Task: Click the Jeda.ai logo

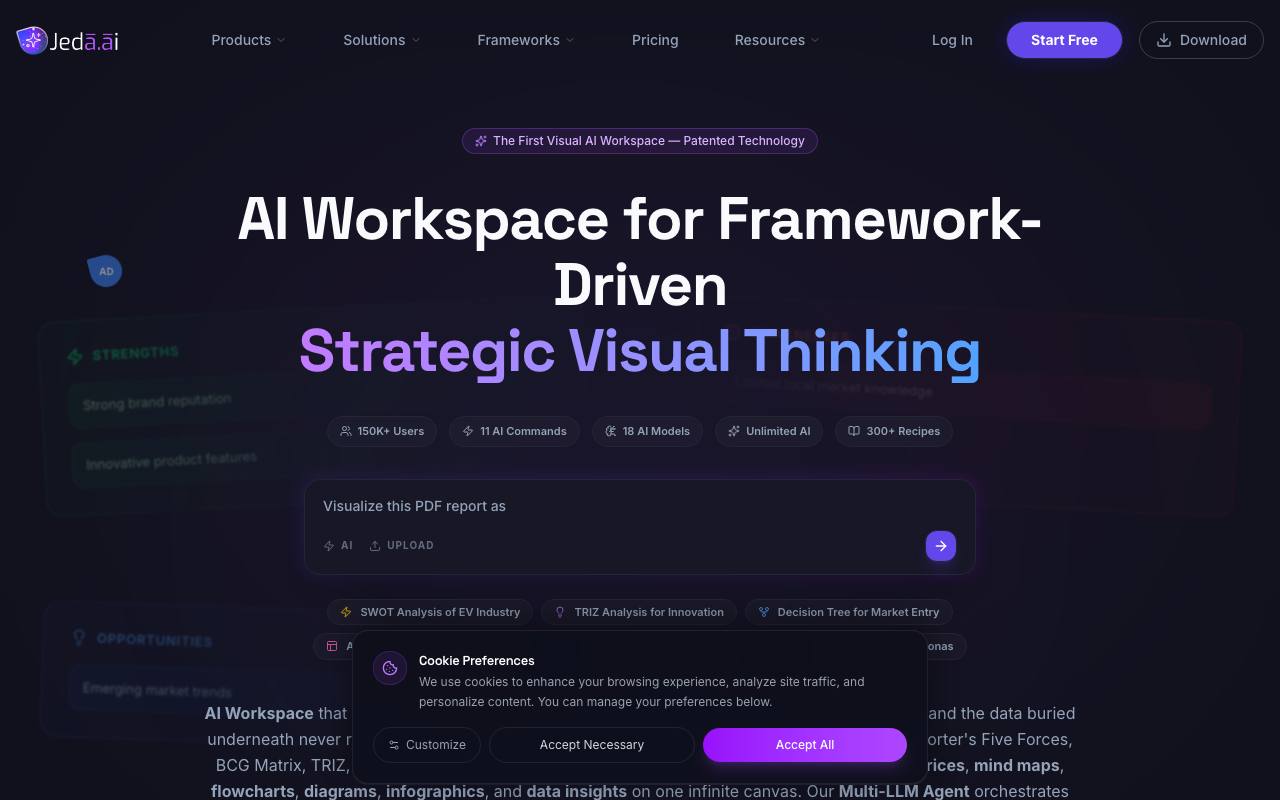Action: pos(68,40)
